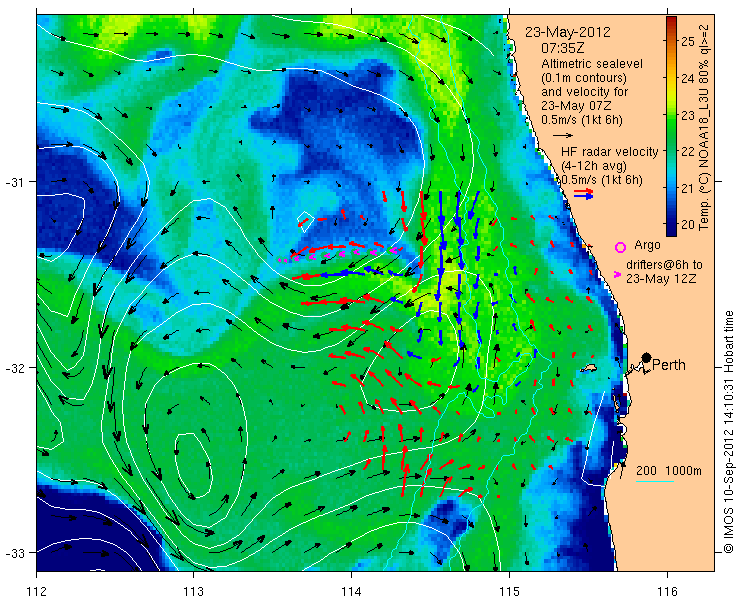The image size is (740, 600).
Task: Click the IMOS copyright timestamp text
Action: (728, 431)
